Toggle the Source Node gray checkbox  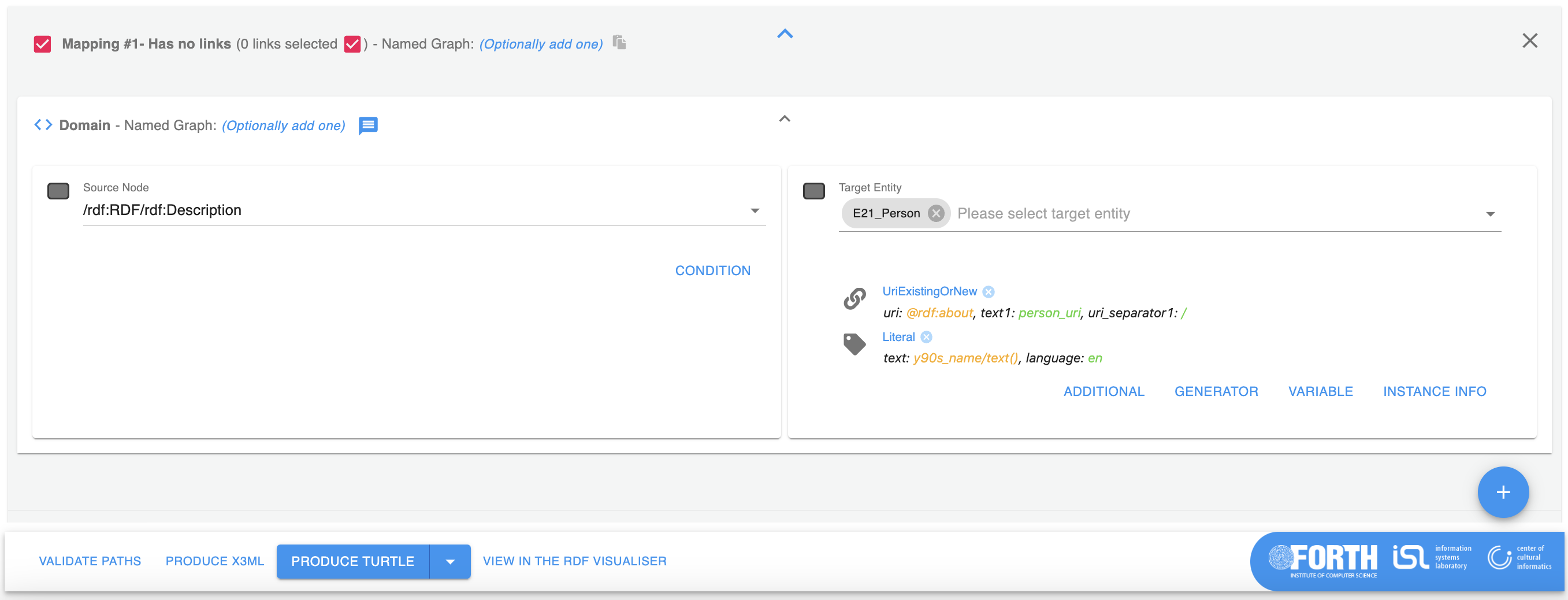(58, 191)
